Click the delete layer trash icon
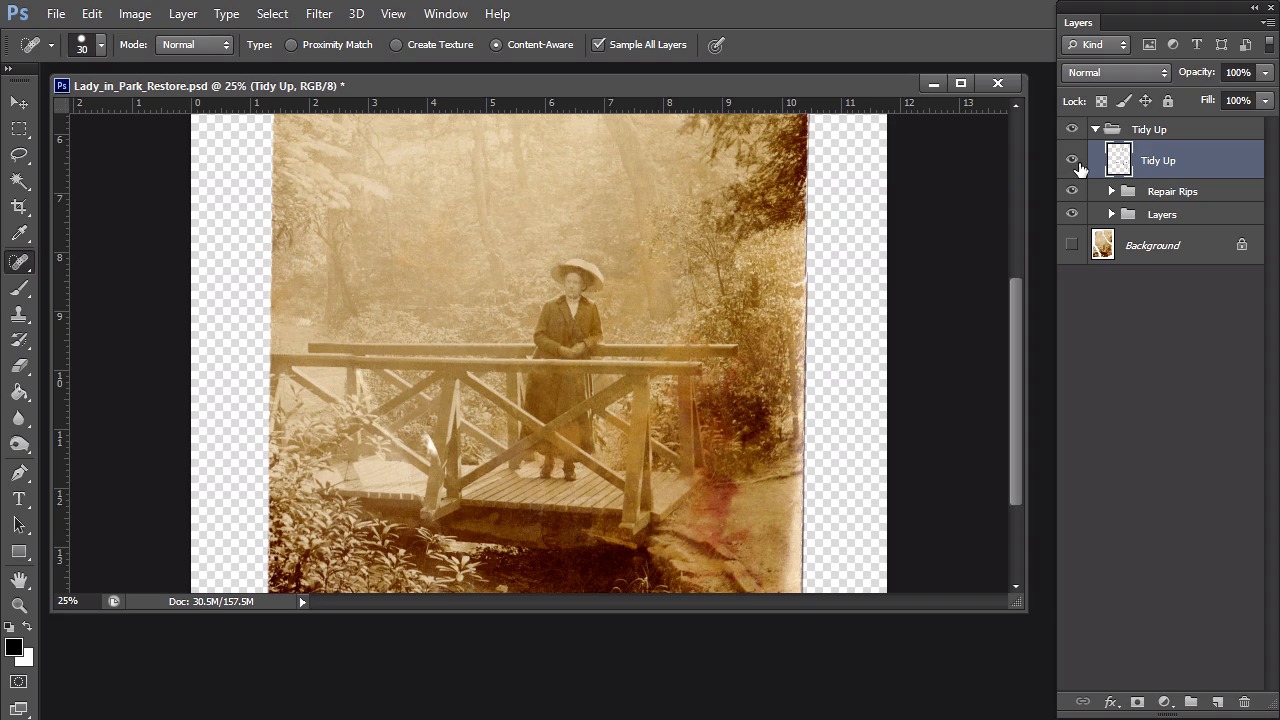Viewport: 1280px width, 720px height. click(1244, 702)
